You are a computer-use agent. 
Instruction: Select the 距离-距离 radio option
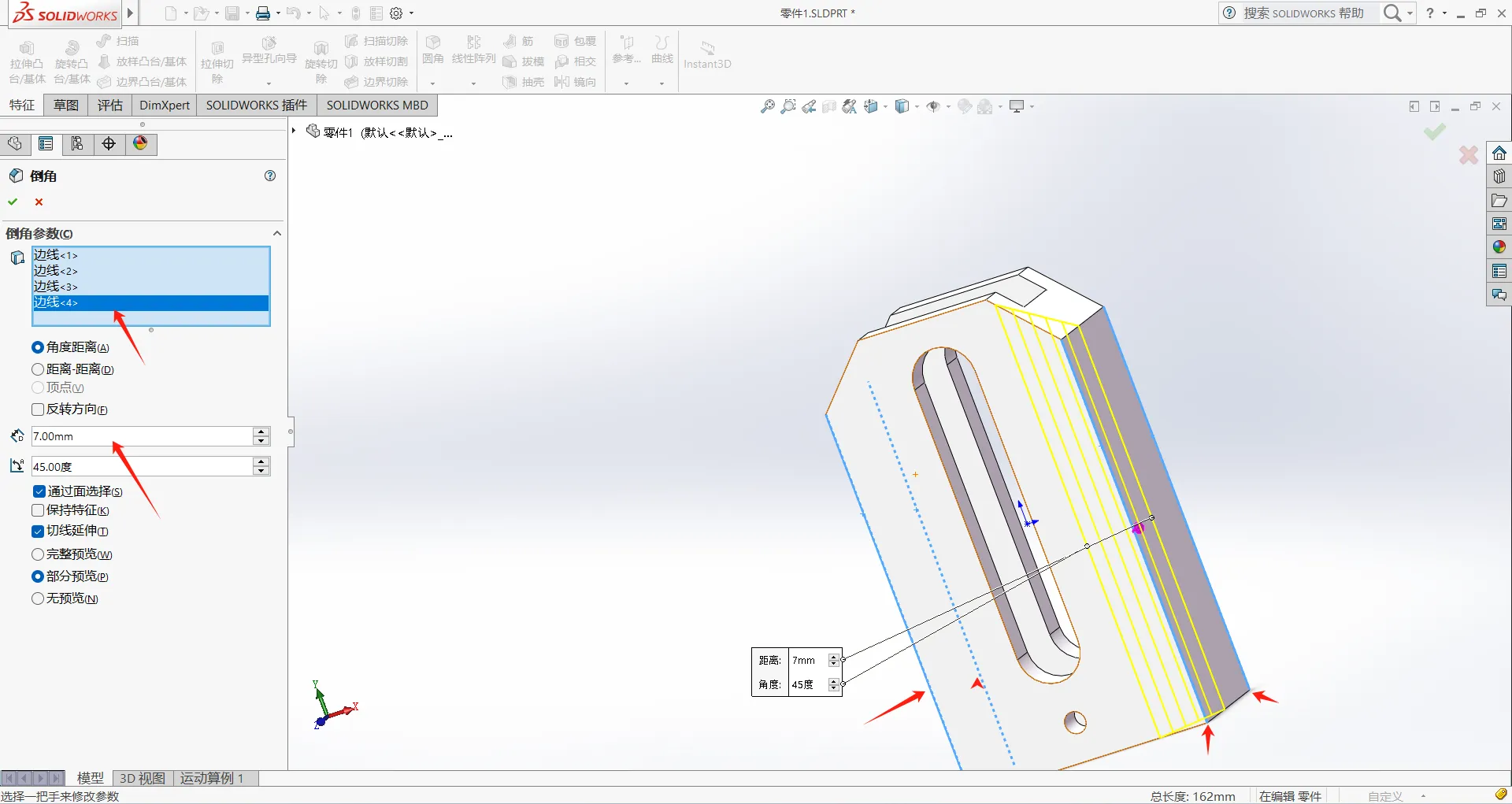click(38, 369)
